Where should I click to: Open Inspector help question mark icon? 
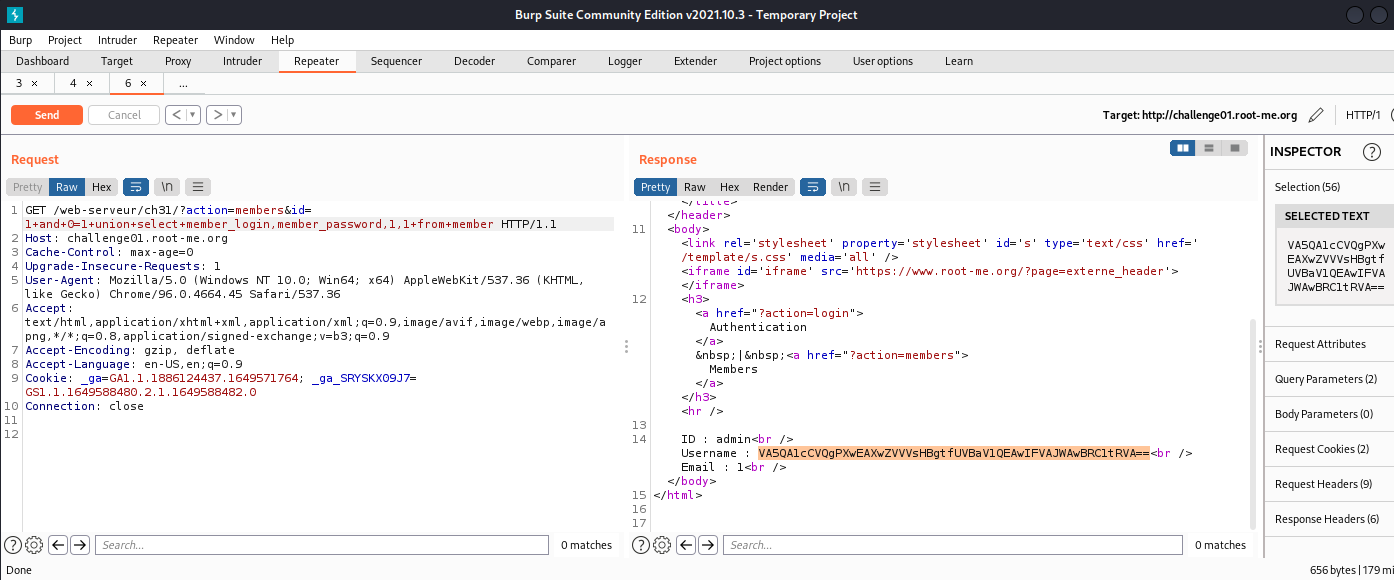[1372, 152]
